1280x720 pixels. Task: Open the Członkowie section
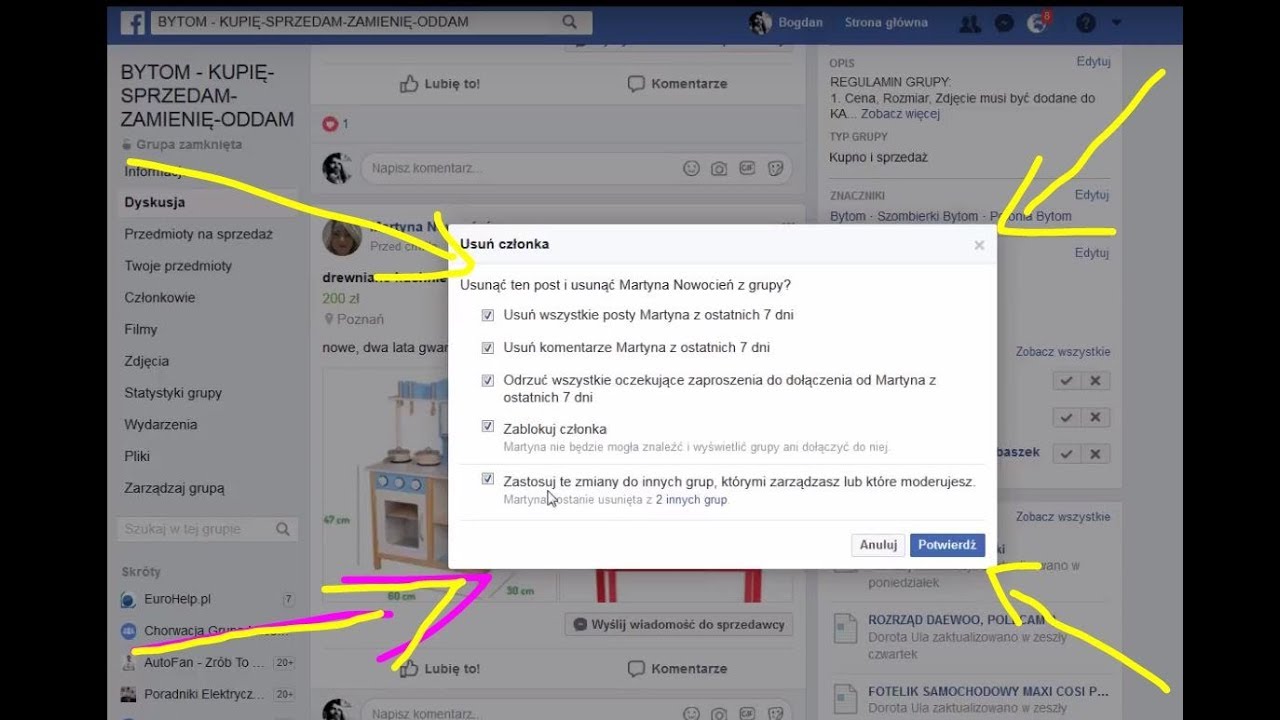159,297
